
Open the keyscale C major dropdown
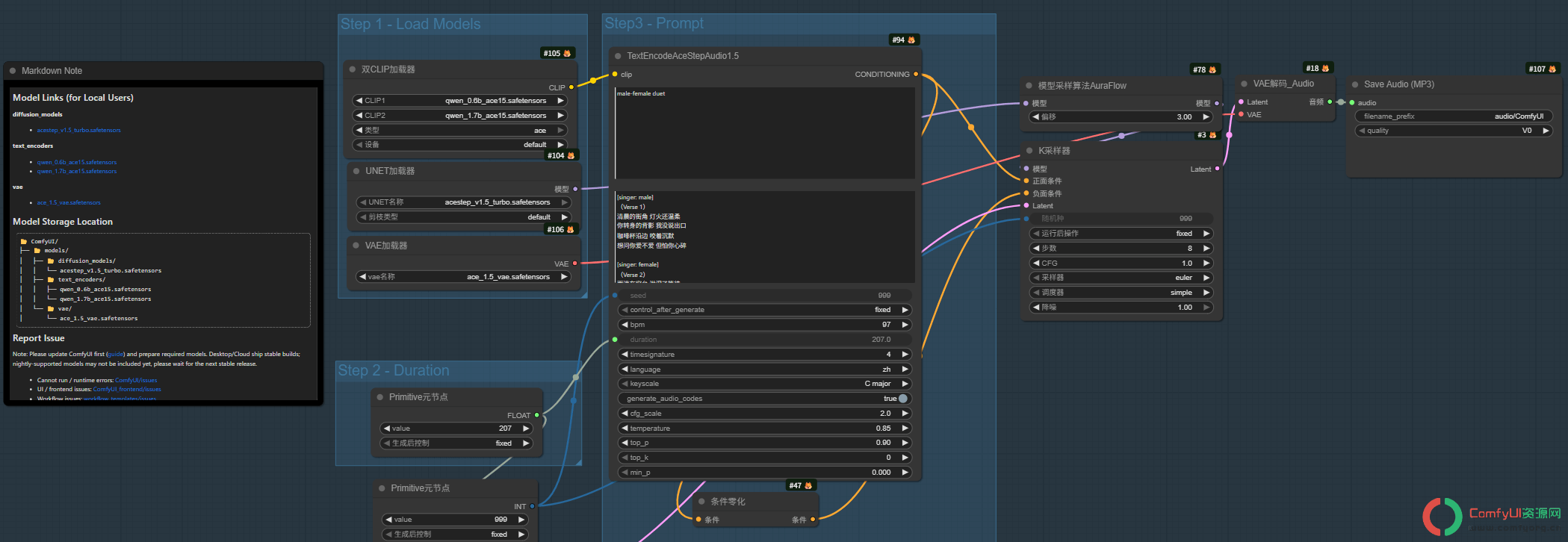(765, 384)
